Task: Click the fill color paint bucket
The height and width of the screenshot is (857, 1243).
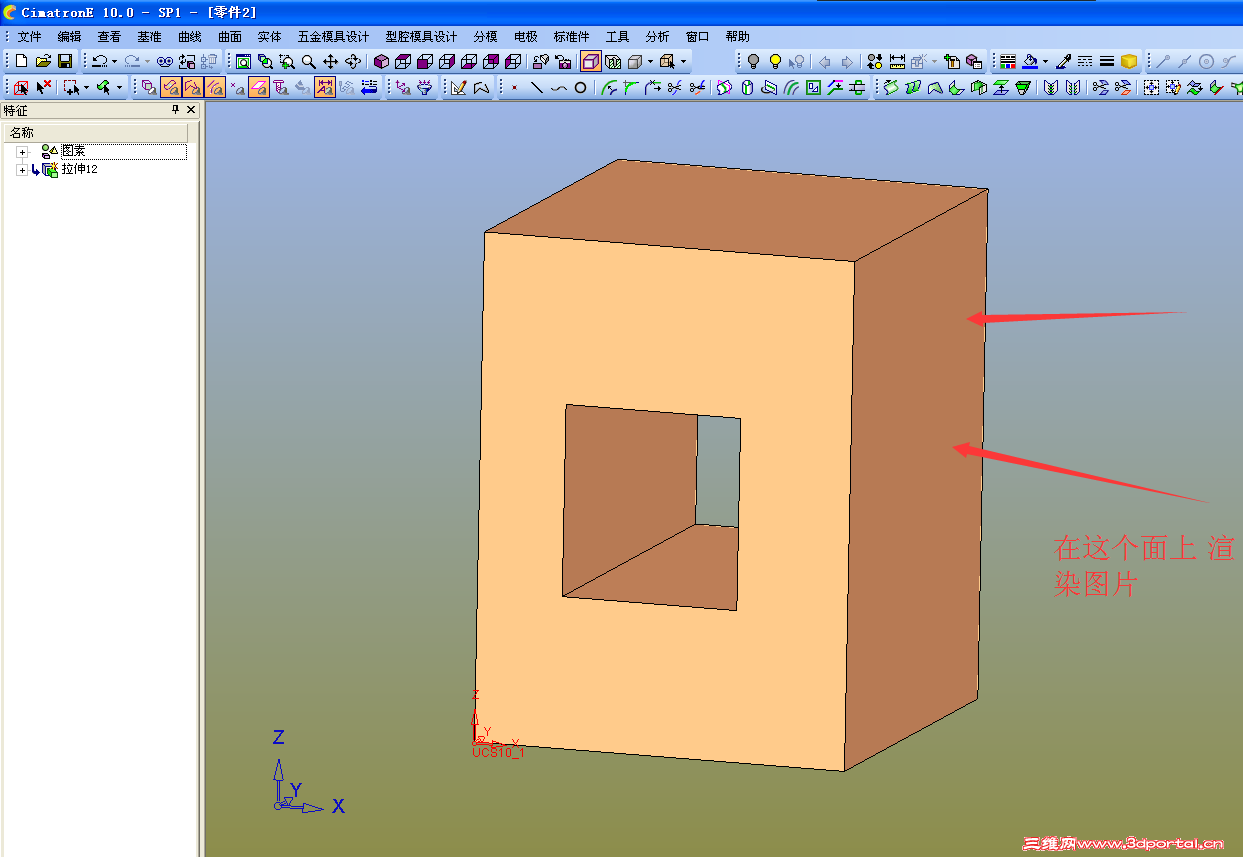Action: [1029, 61]
